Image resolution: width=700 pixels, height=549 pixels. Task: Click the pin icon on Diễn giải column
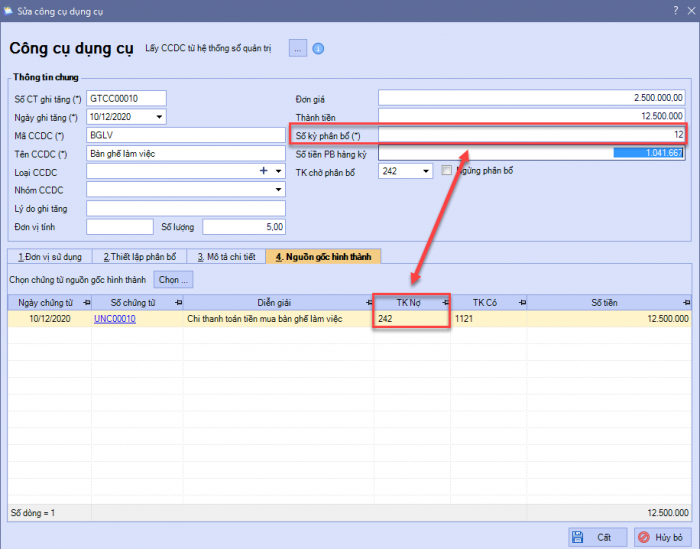[x=364, y=302]
